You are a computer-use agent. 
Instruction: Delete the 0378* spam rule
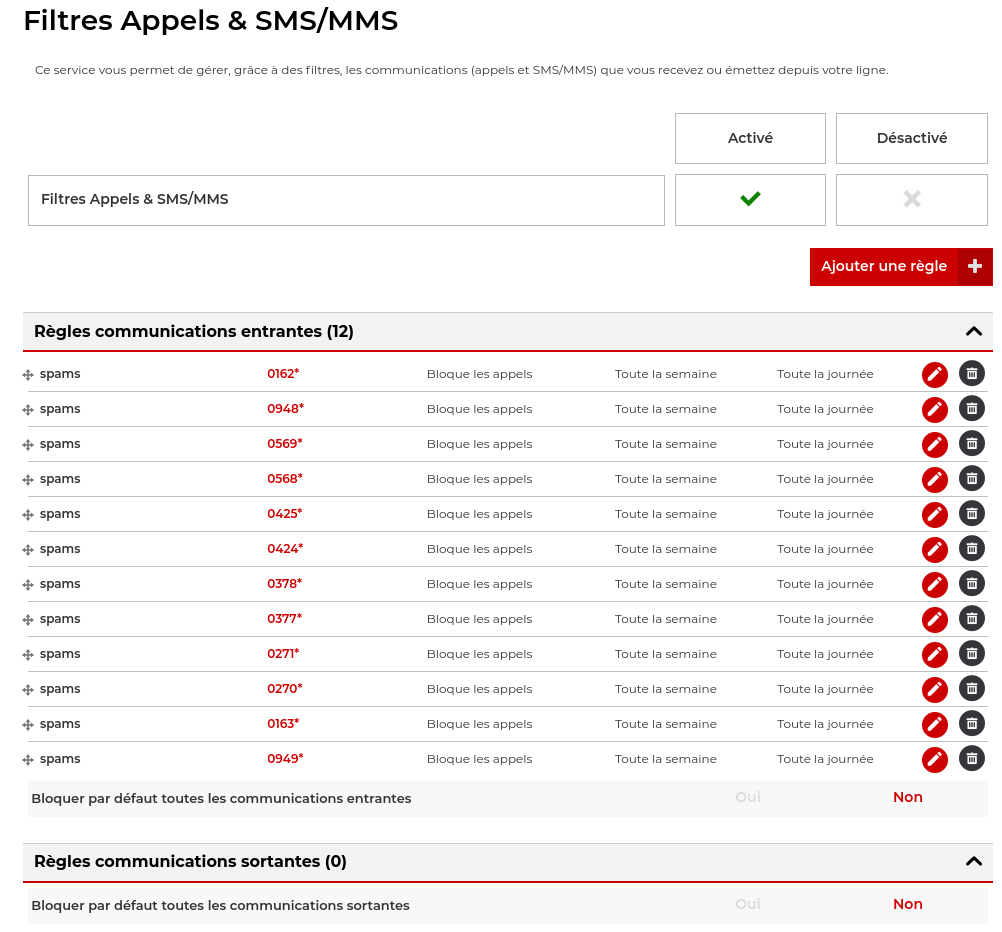click(971, 584)
